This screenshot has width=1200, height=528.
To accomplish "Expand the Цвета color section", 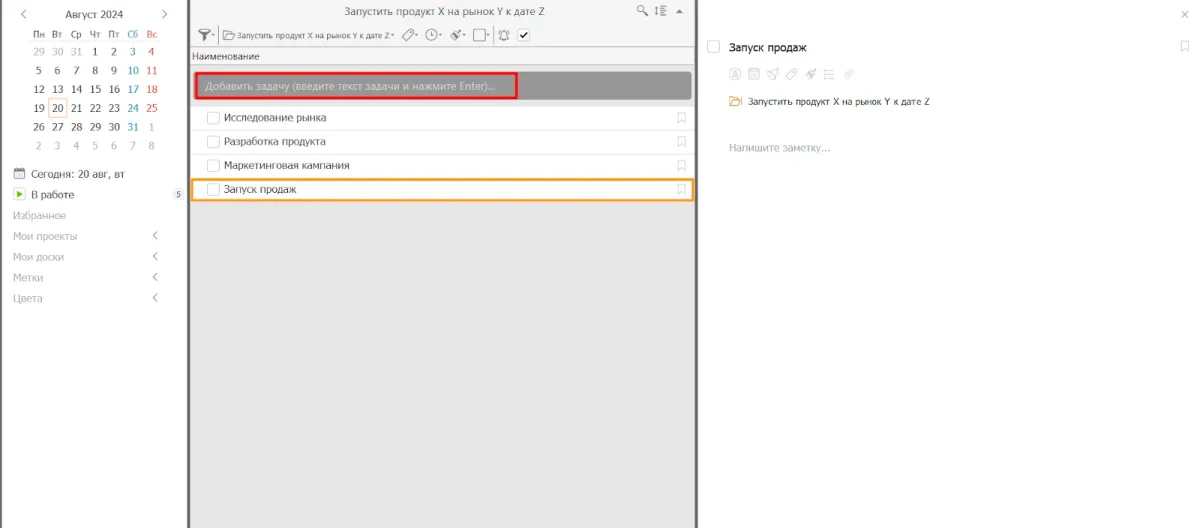I will [x=155, y=298].
